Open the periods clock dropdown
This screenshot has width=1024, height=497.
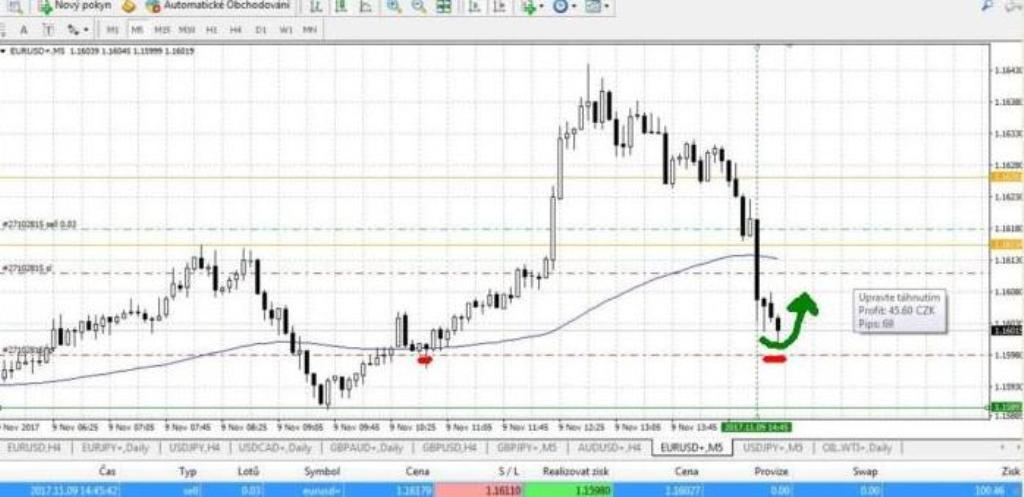point(563,7)
